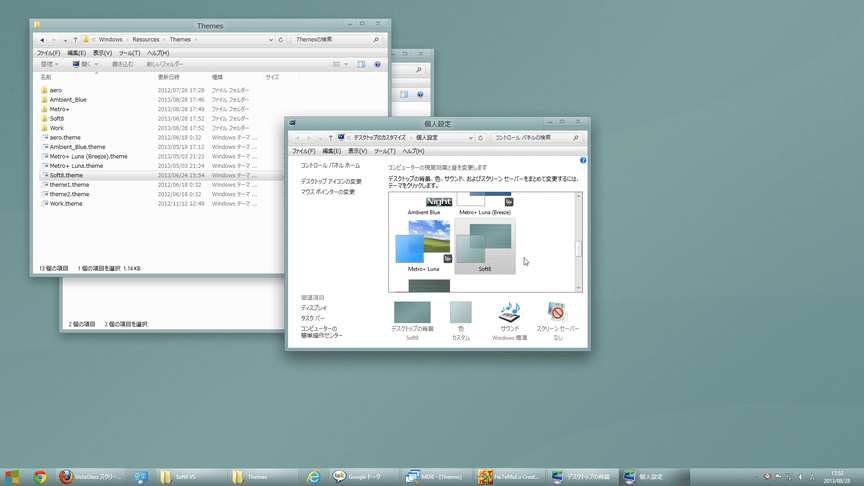Click Up arrow in Themes explorer window
The height and width of the screenshot is (486, 864).
click(75, 40)
